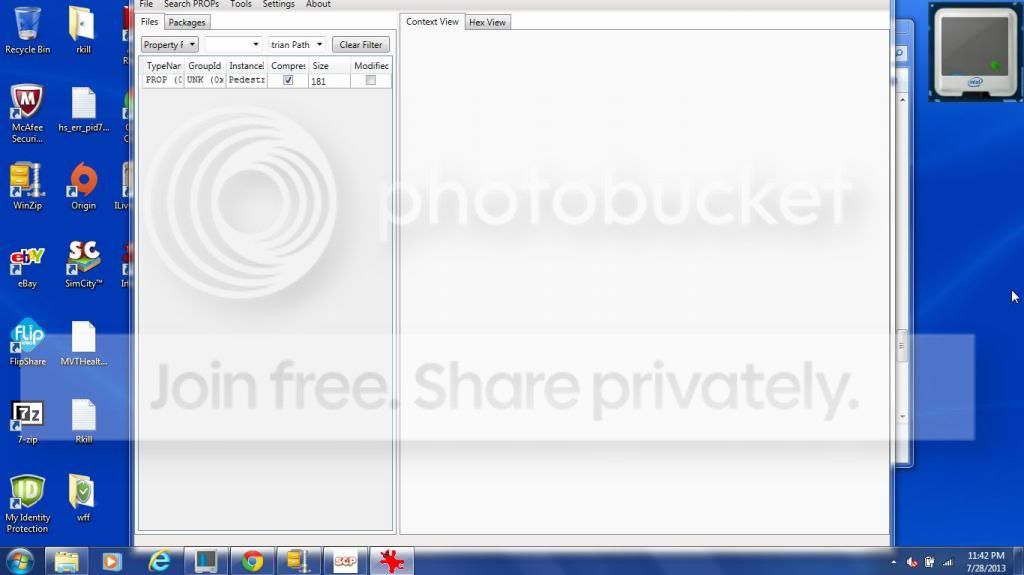Click the Clear Filter button

[x=360, y=44]
